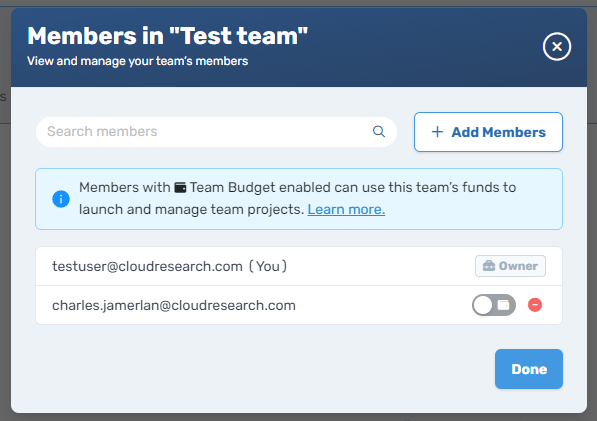Click the briefcase icon in Owner badge
597x421 pixels.
pyautogui.click(x=489, y=265)
